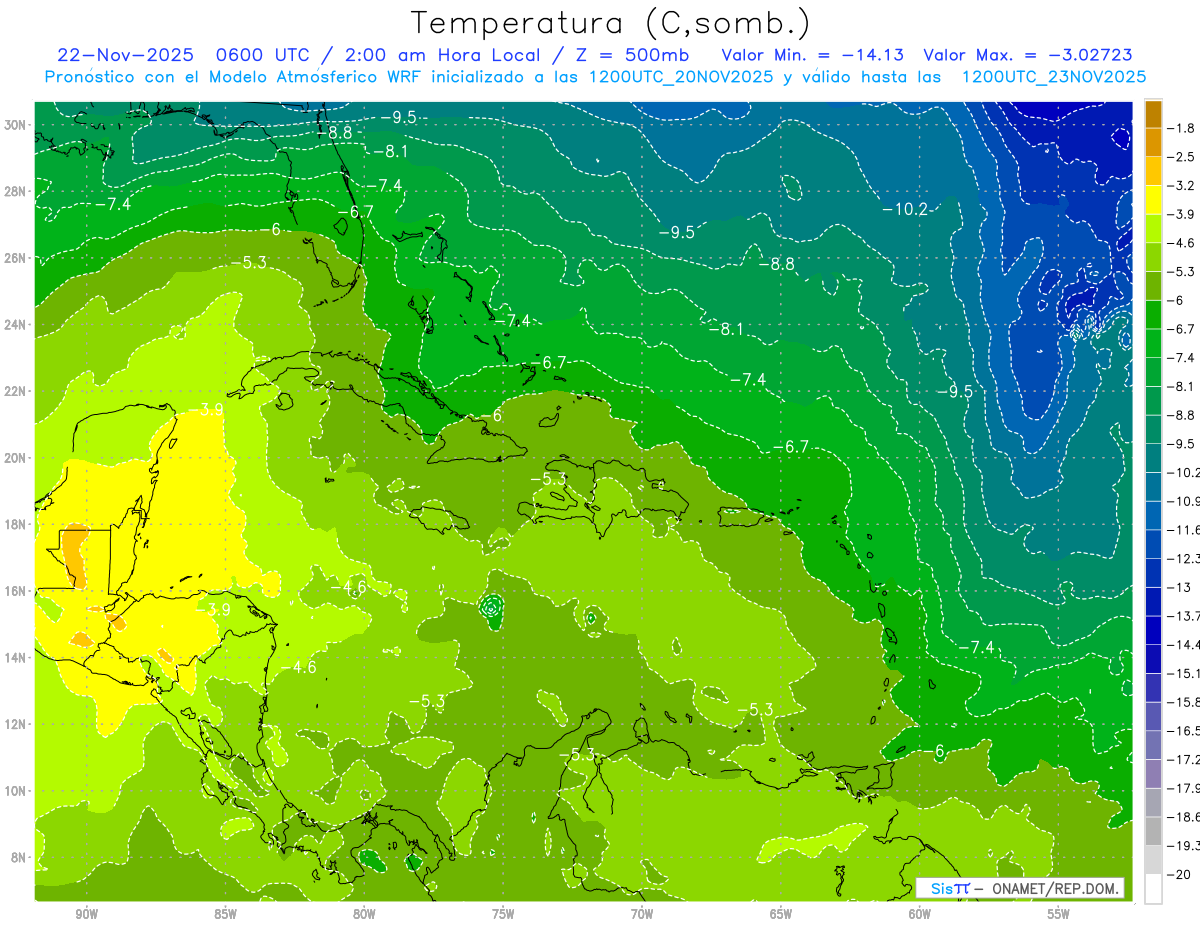
Task: Click the -10.9 value on the color legend
Action: [x=1183, y=501]
